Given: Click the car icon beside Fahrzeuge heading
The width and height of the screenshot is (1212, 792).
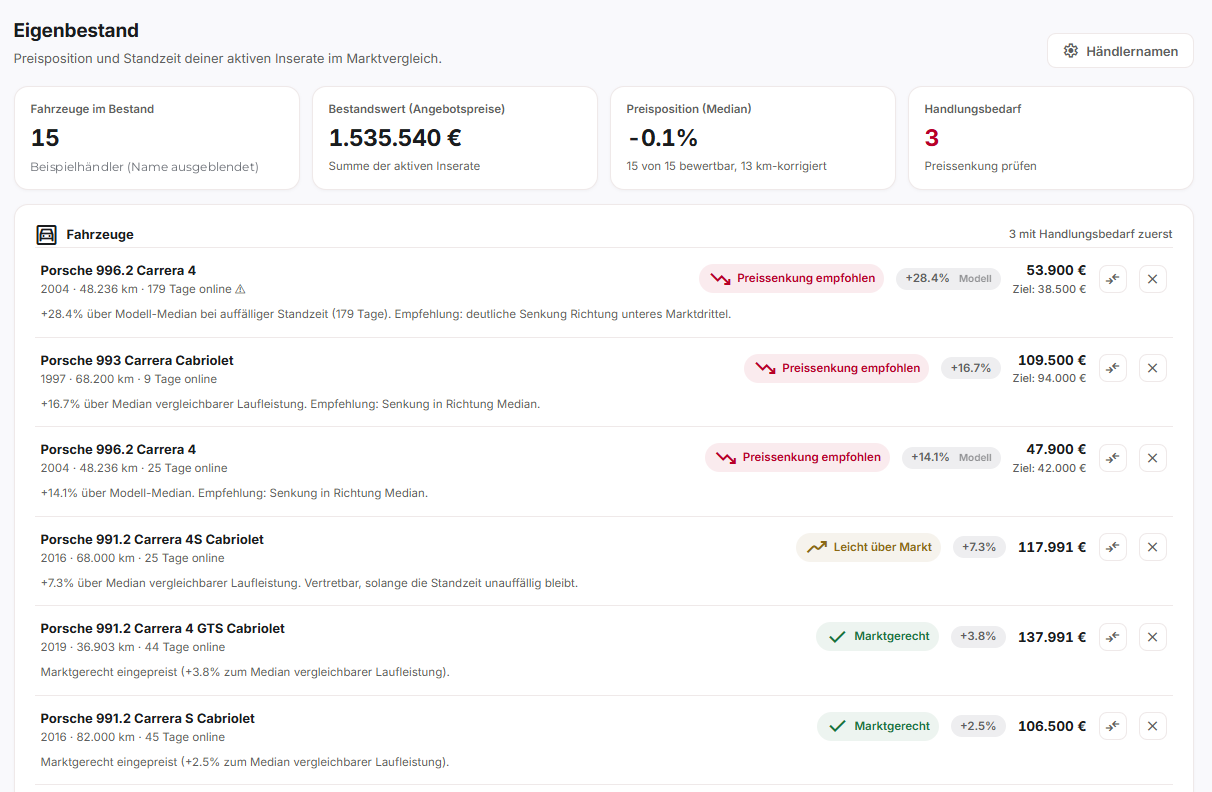Looking at the screenshot, I should tap(47, 235).
